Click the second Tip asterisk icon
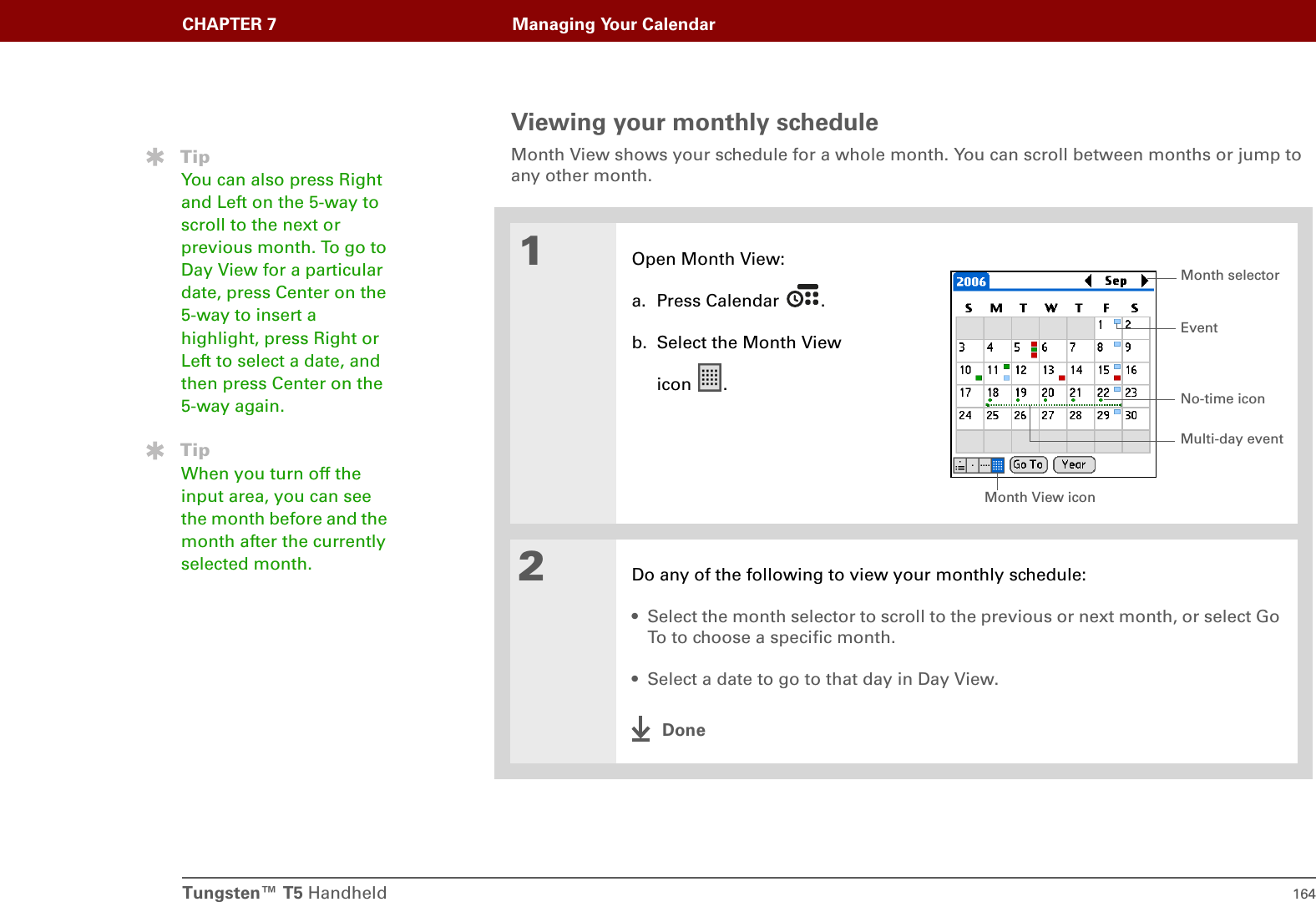This screenshot has height=902, width=1316. pos(155,450)
